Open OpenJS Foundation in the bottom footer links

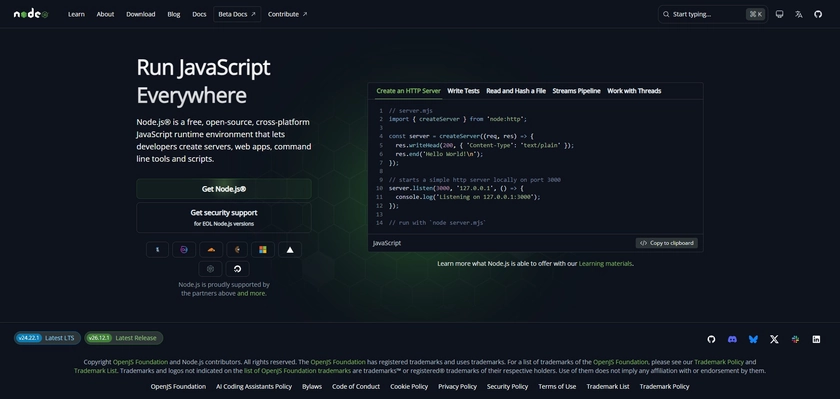(178, 386)
